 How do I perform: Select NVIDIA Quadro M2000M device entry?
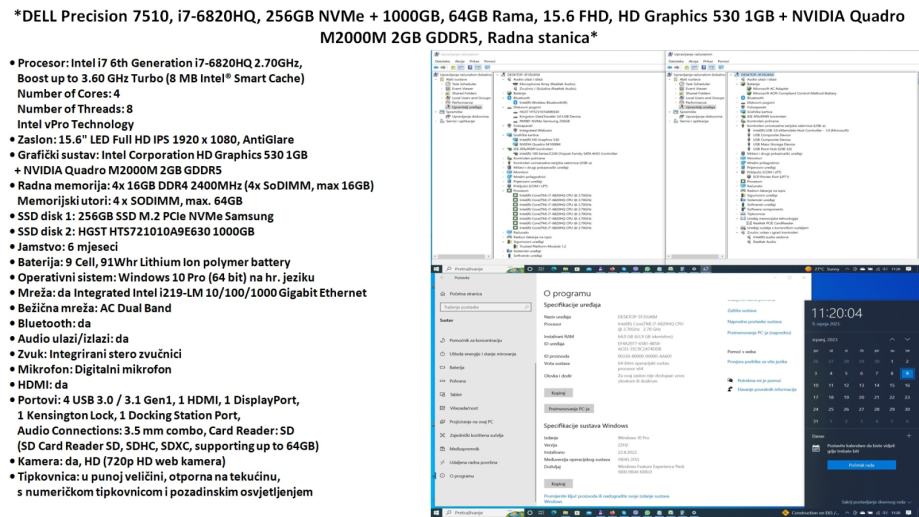pos(539,144)
